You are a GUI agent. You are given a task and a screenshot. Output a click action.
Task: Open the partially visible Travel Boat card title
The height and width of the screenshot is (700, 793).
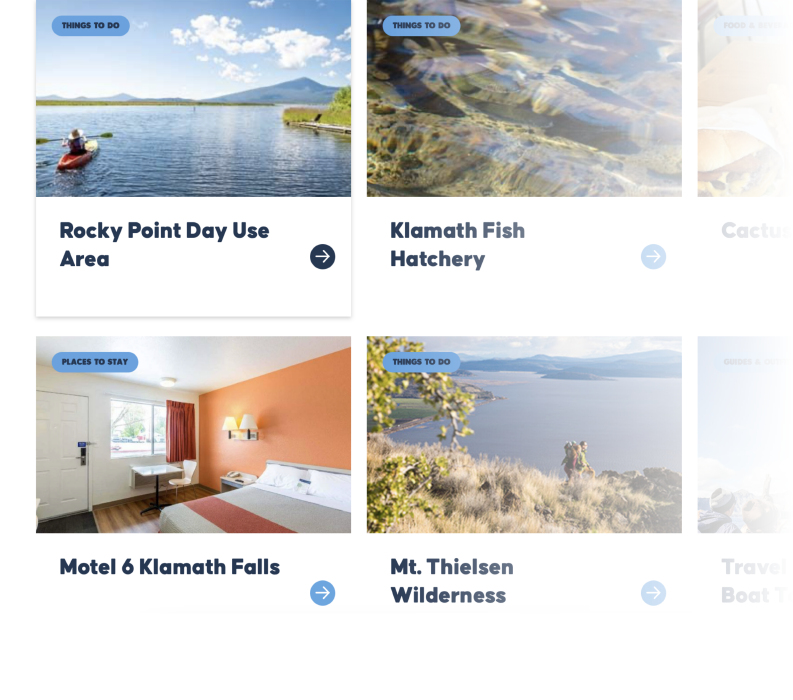tap(757, 581)
